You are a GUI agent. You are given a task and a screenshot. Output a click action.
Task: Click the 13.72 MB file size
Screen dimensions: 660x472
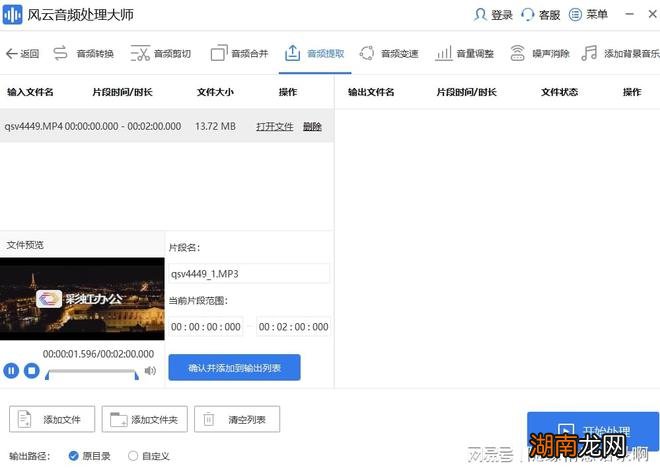coord(215,126)
